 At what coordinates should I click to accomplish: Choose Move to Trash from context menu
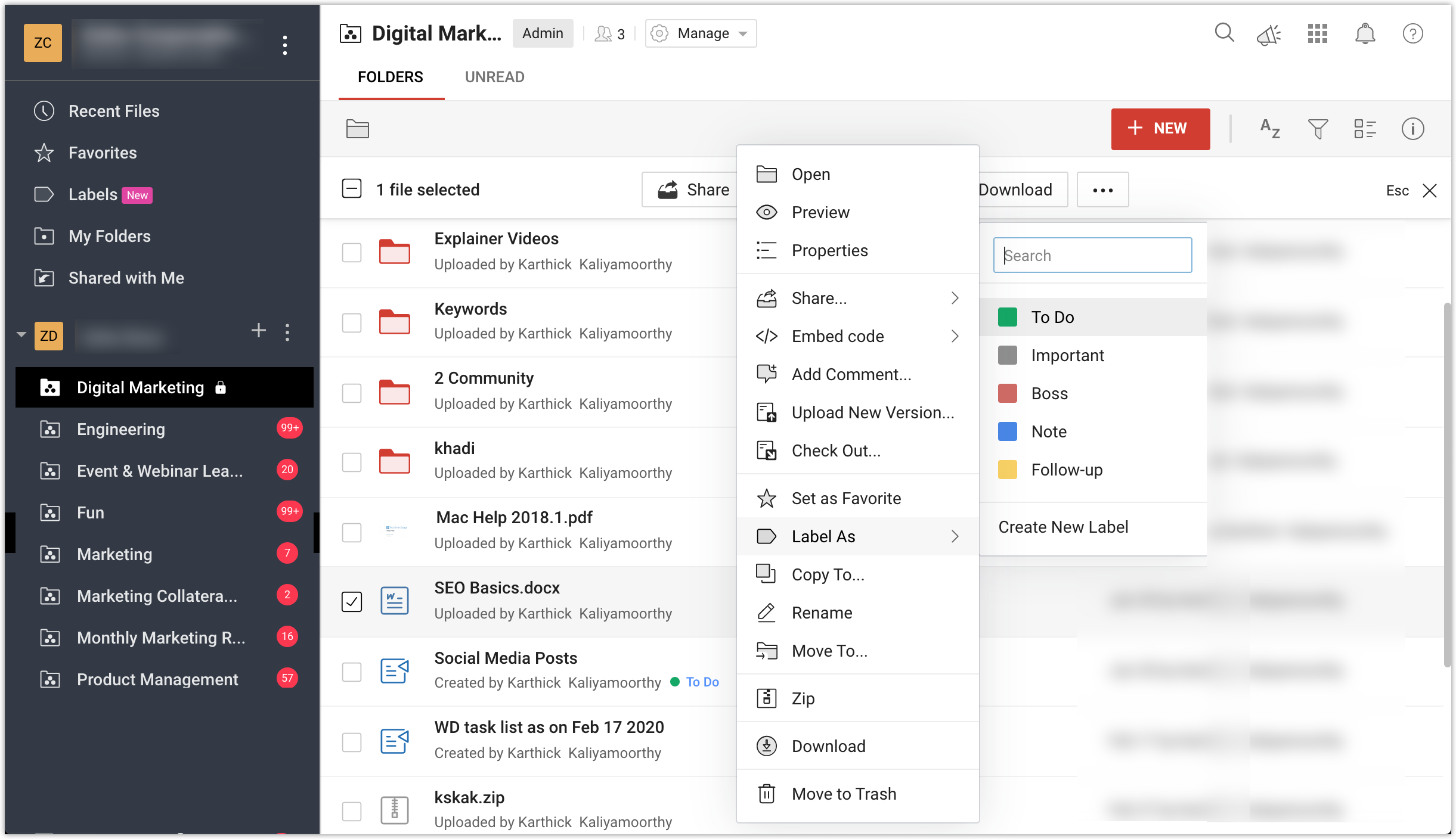click(x=844, y=794)
